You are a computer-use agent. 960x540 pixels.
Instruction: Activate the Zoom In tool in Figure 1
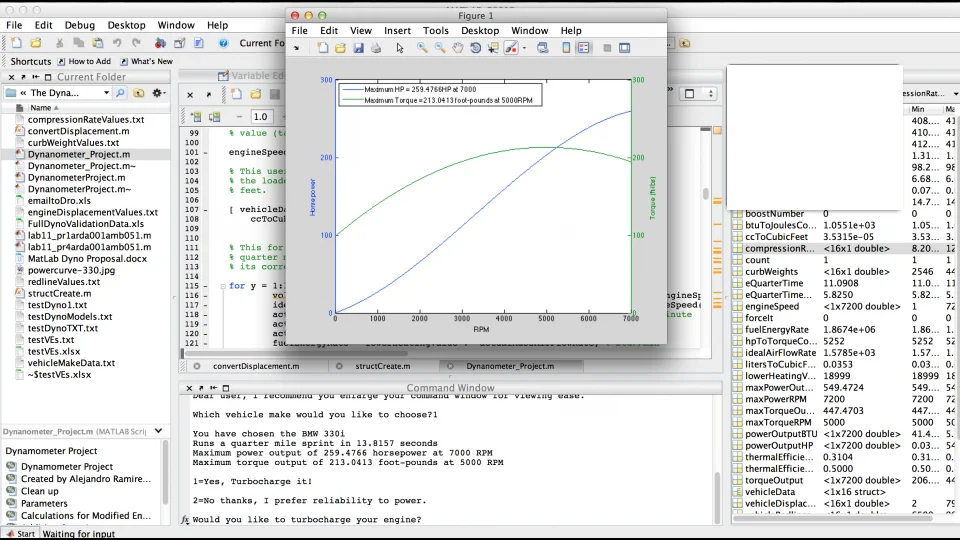(422, 48)
